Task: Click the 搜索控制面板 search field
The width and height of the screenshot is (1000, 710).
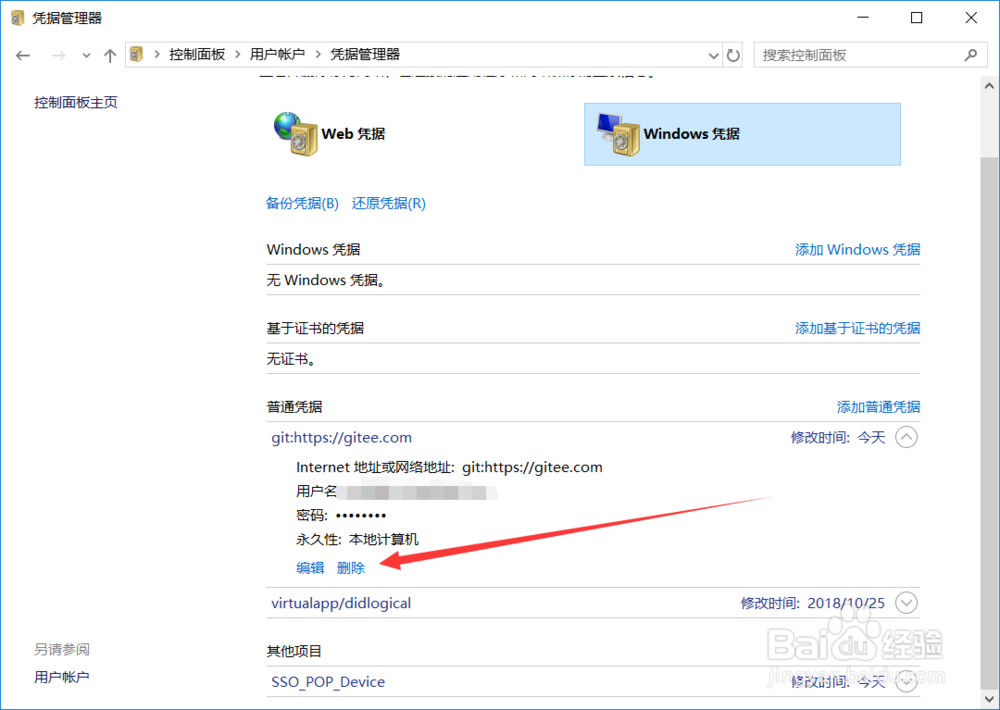Action: 860,55
